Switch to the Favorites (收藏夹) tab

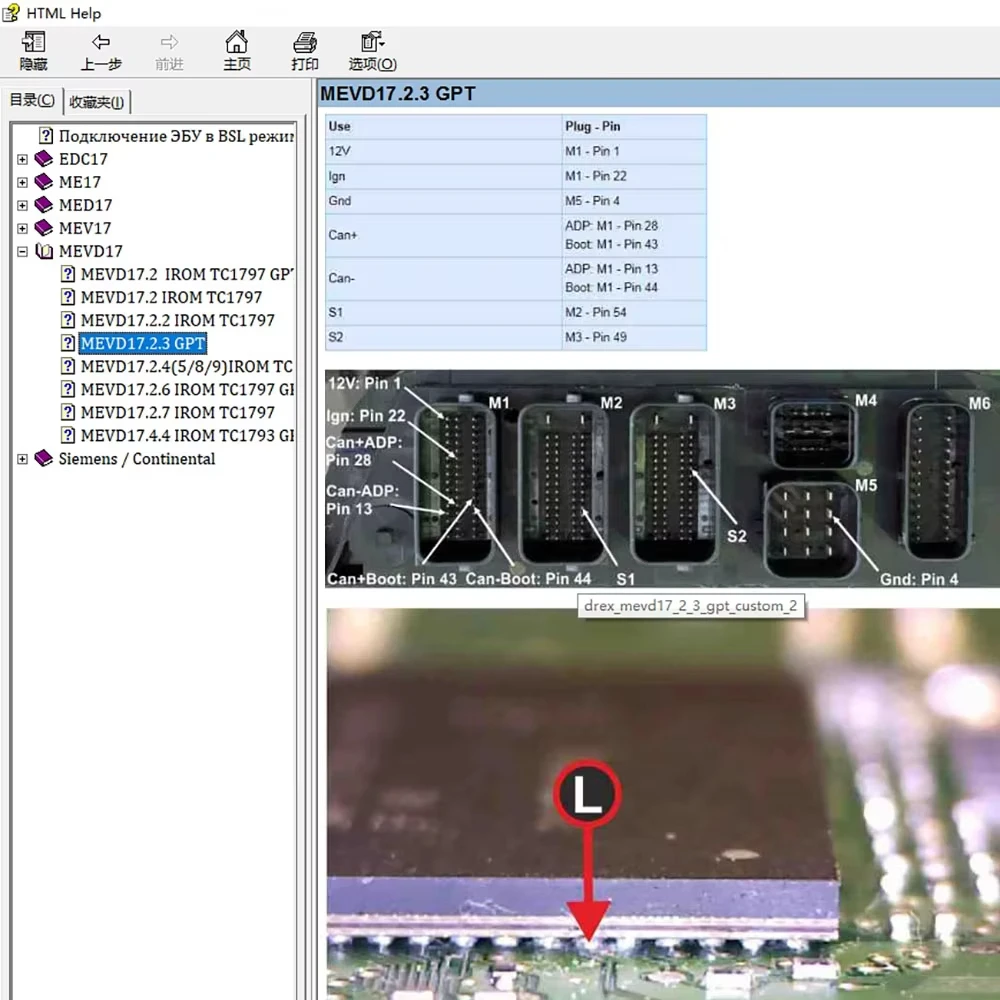pos(97,102)
